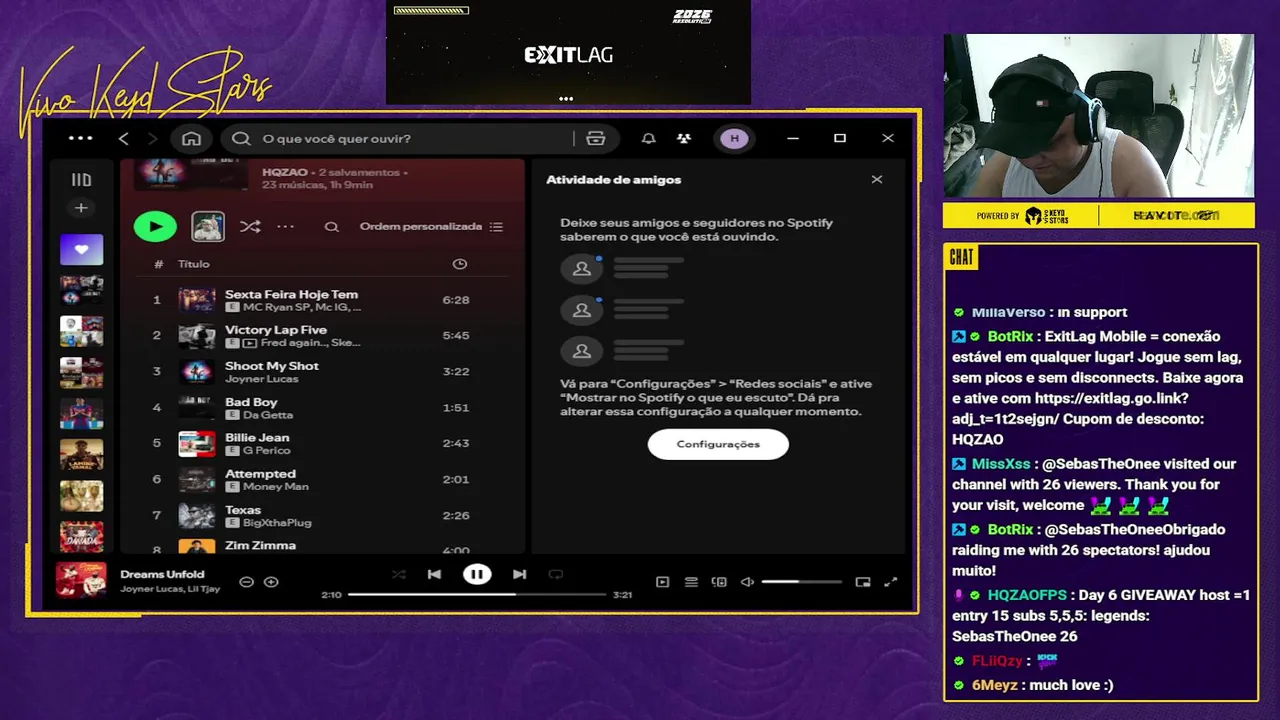Open artist link 'Money Man'
This screenshot has height=720, width=1280.
pos(275,487)
